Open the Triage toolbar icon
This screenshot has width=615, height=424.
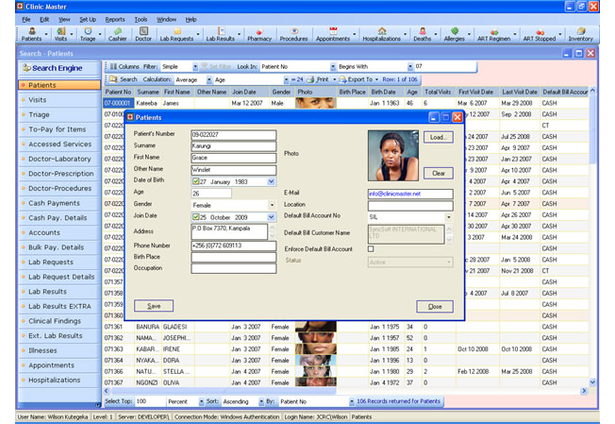88,35
